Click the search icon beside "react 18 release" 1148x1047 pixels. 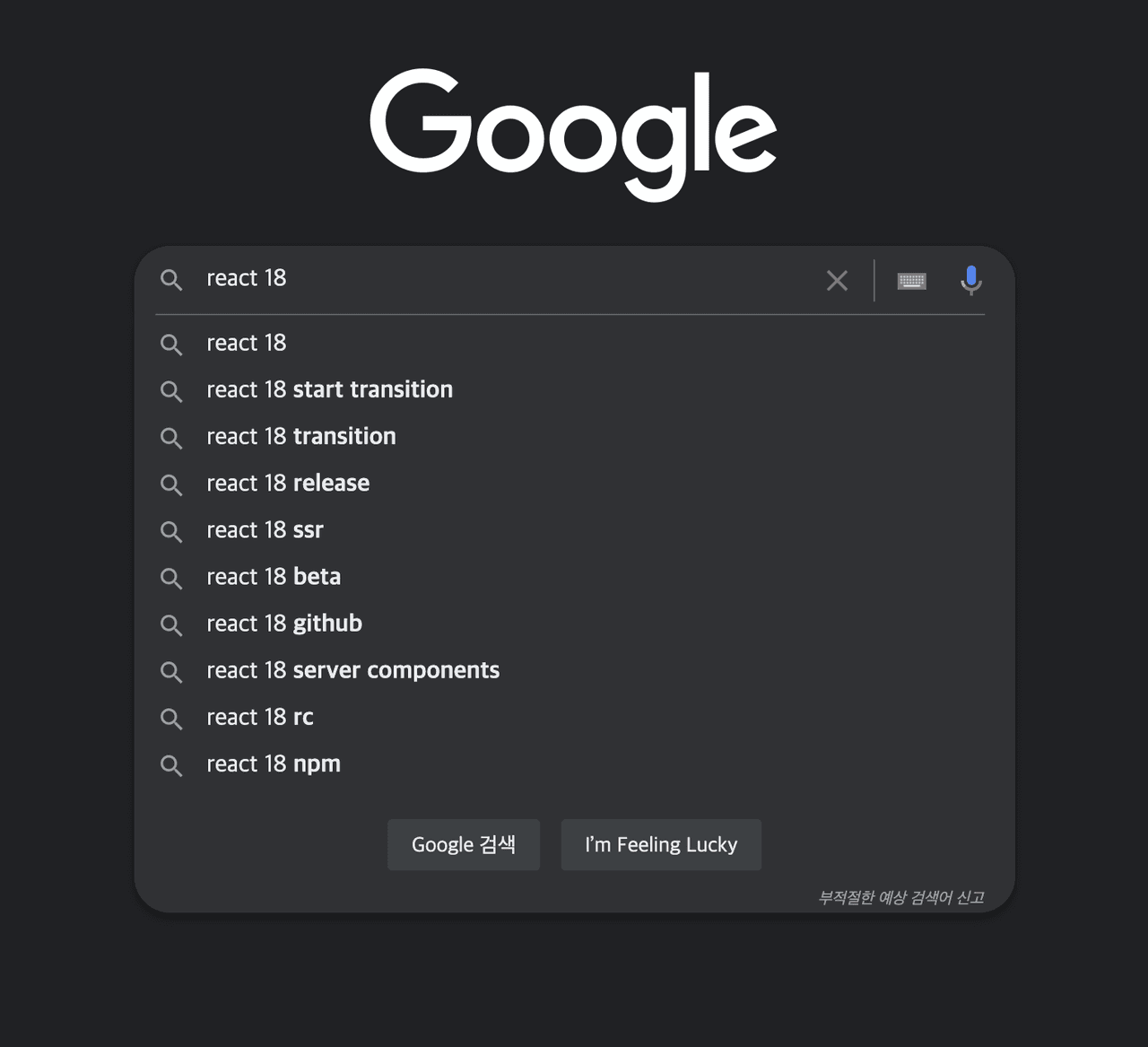[171, 484]
